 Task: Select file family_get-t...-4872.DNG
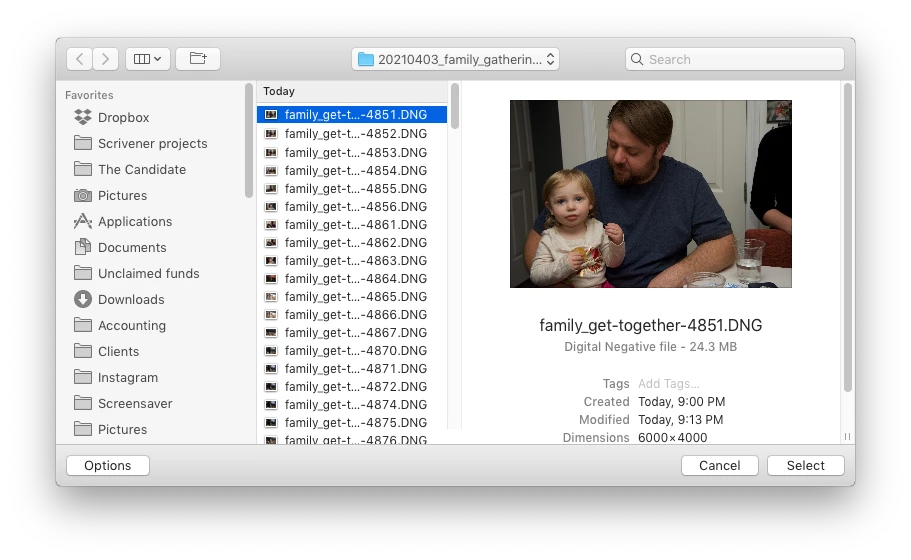pos(352,387)
